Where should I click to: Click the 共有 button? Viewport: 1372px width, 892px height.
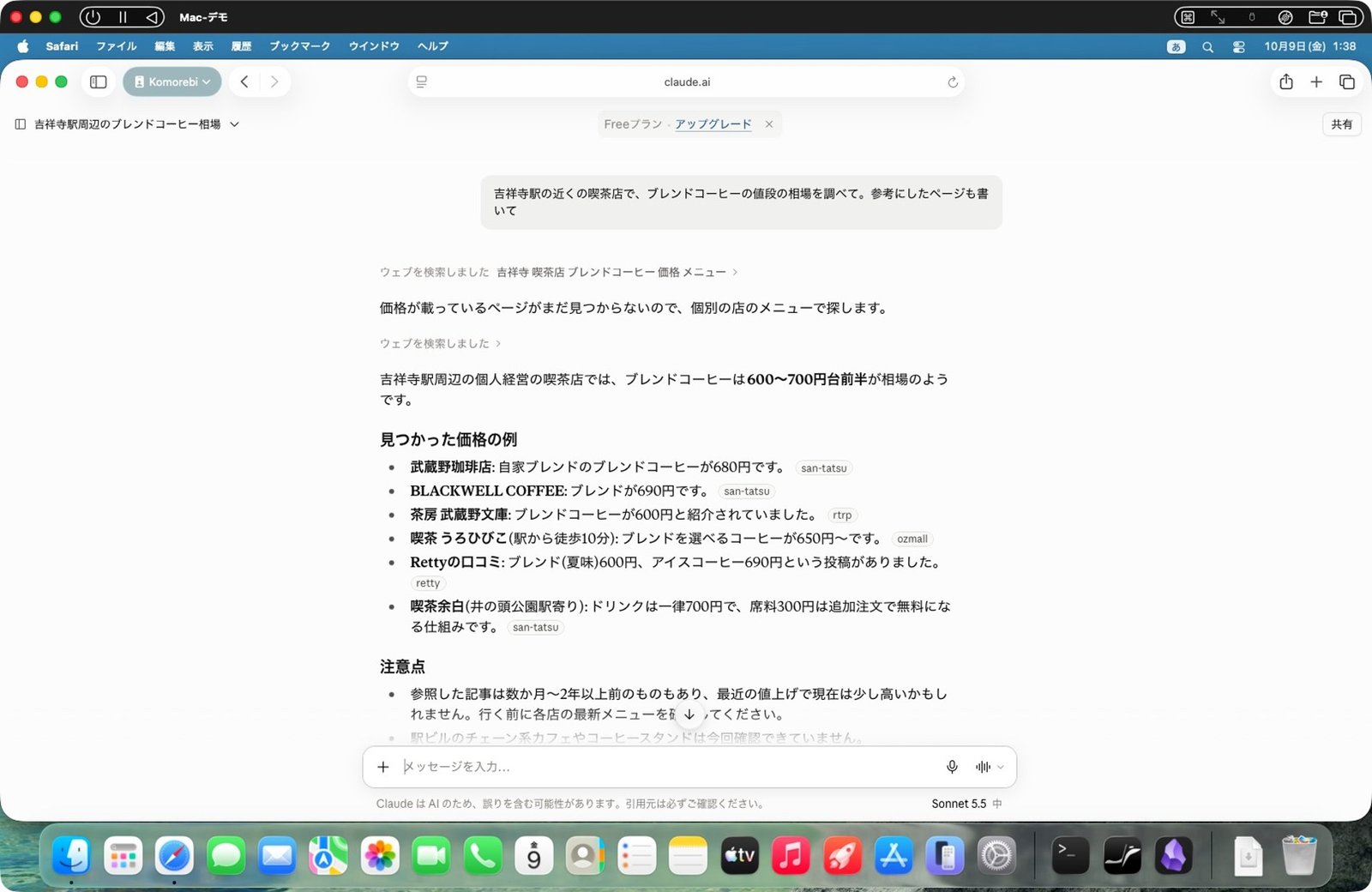click(x=1342, y=124)
